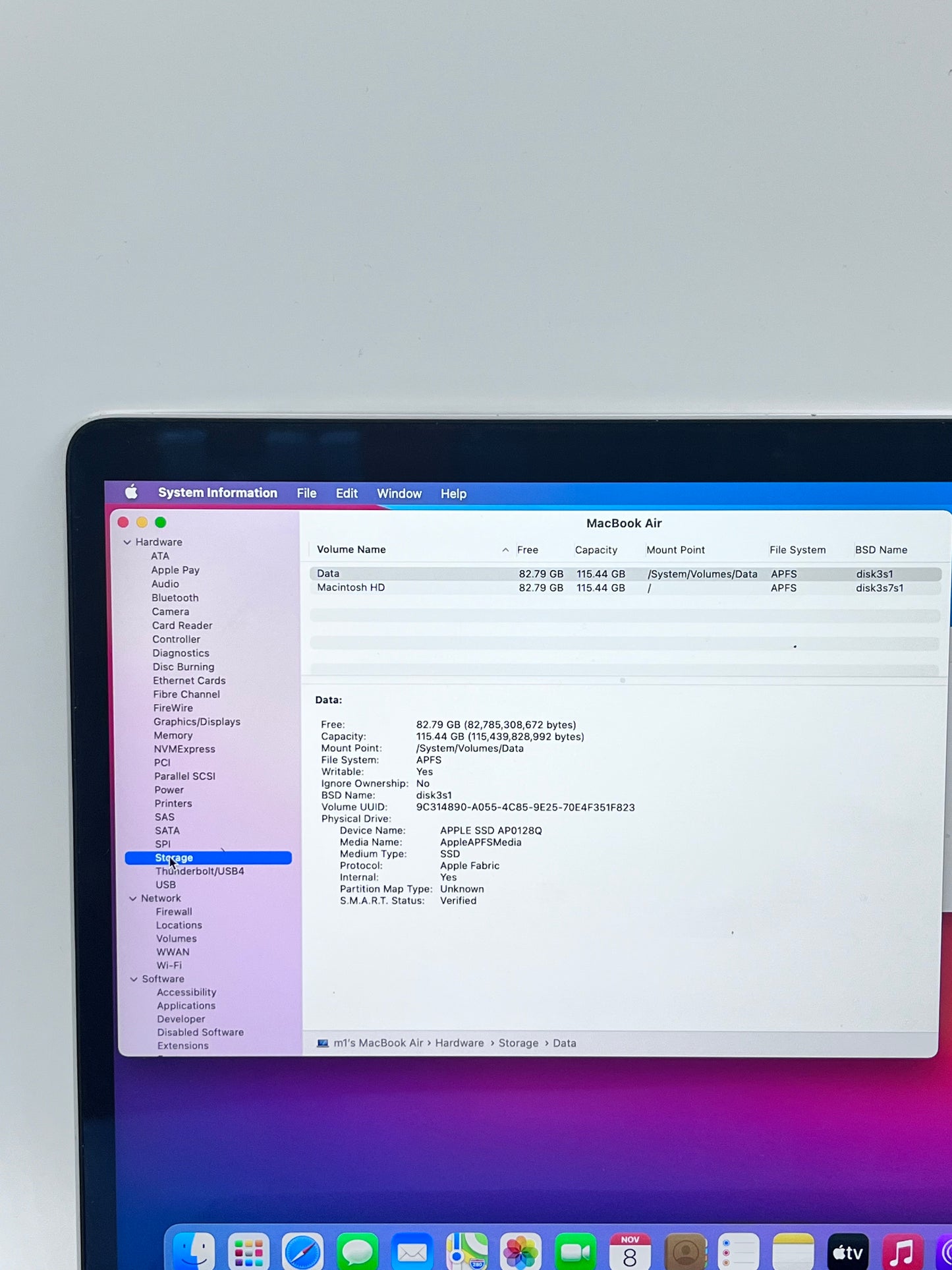Open the Edit menu
952x1270 pixels.
coord(347,494)
